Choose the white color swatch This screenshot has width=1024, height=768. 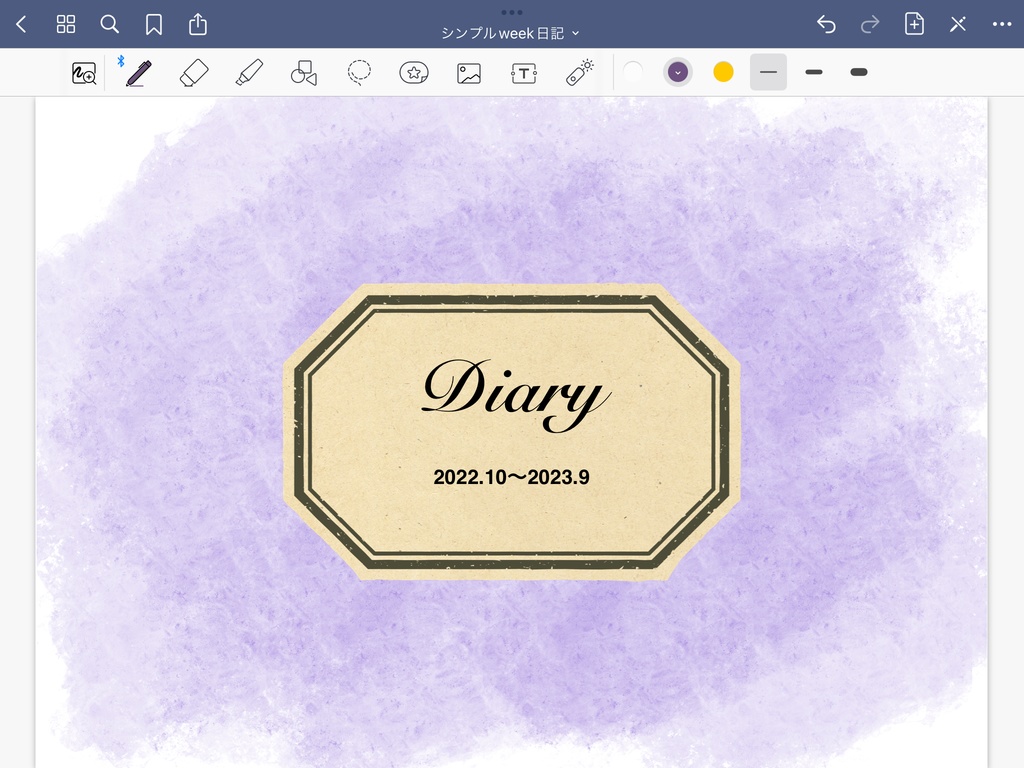[632, 72]
